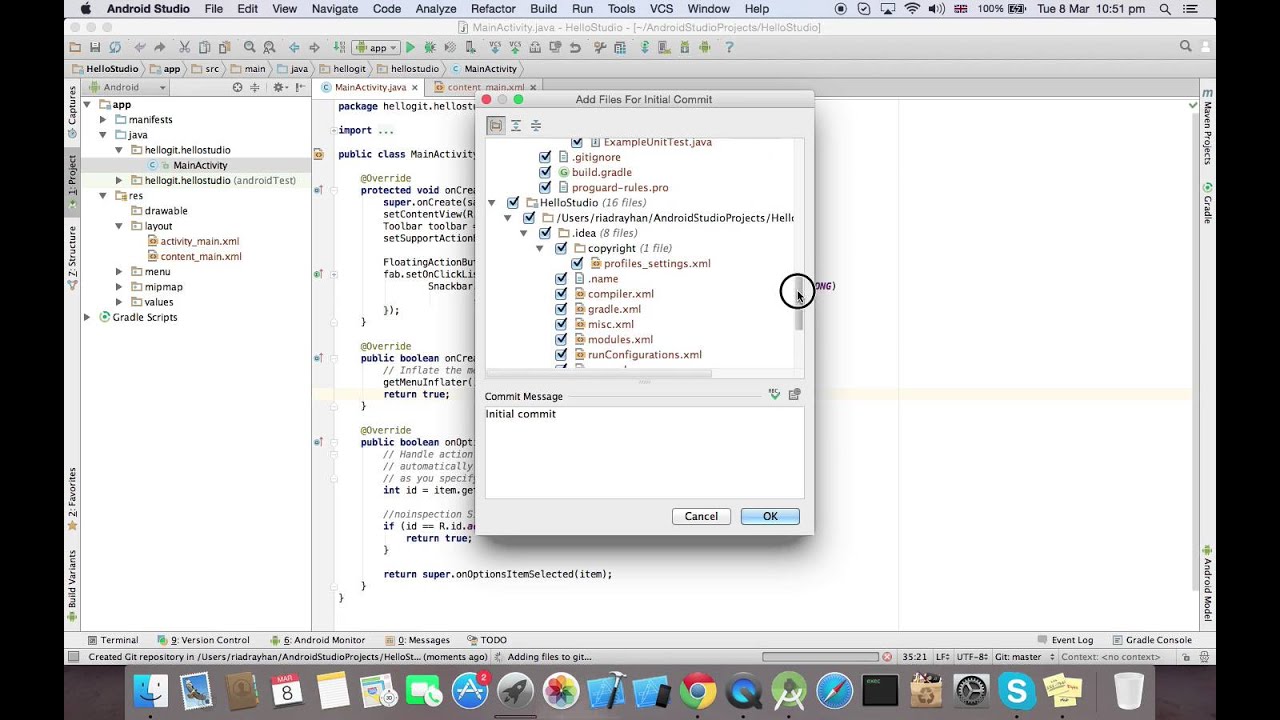Click scroll-from-source target icon in Project panel

237,87
